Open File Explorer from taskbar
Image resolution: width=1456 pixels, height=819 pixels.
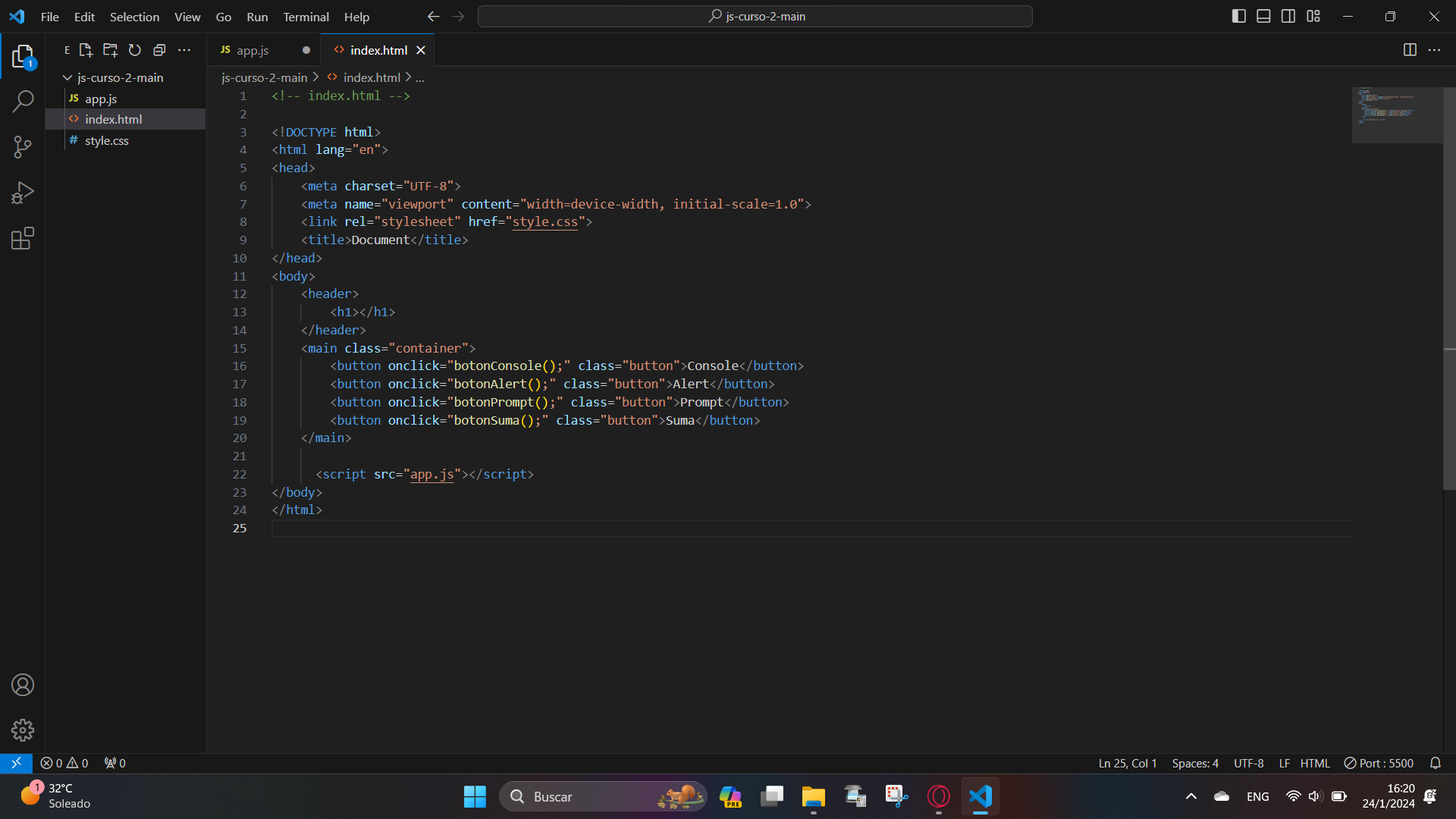coord(813,796)
